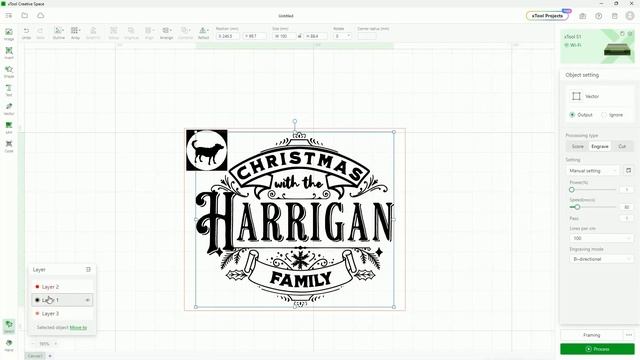Open the project files folder
640x360 pixels.
click(24, 16)
